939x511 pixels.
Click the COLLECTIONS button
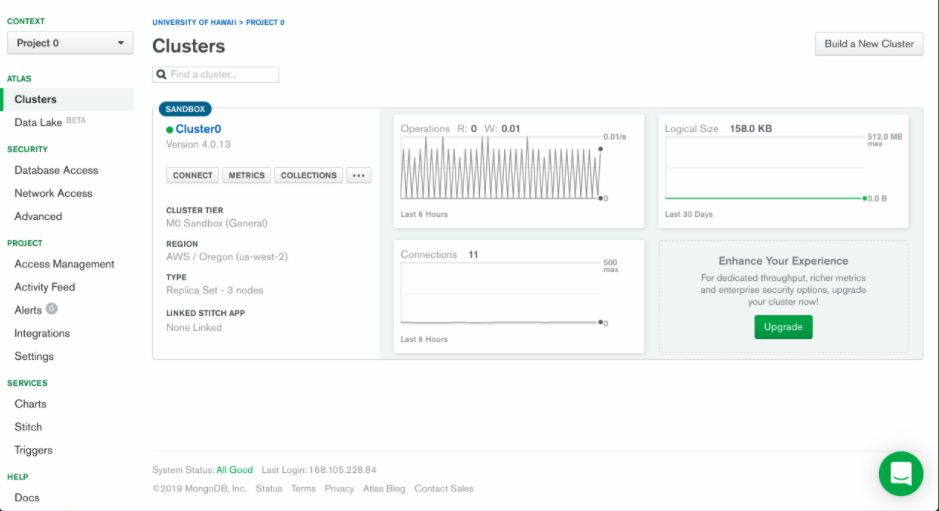308,176
